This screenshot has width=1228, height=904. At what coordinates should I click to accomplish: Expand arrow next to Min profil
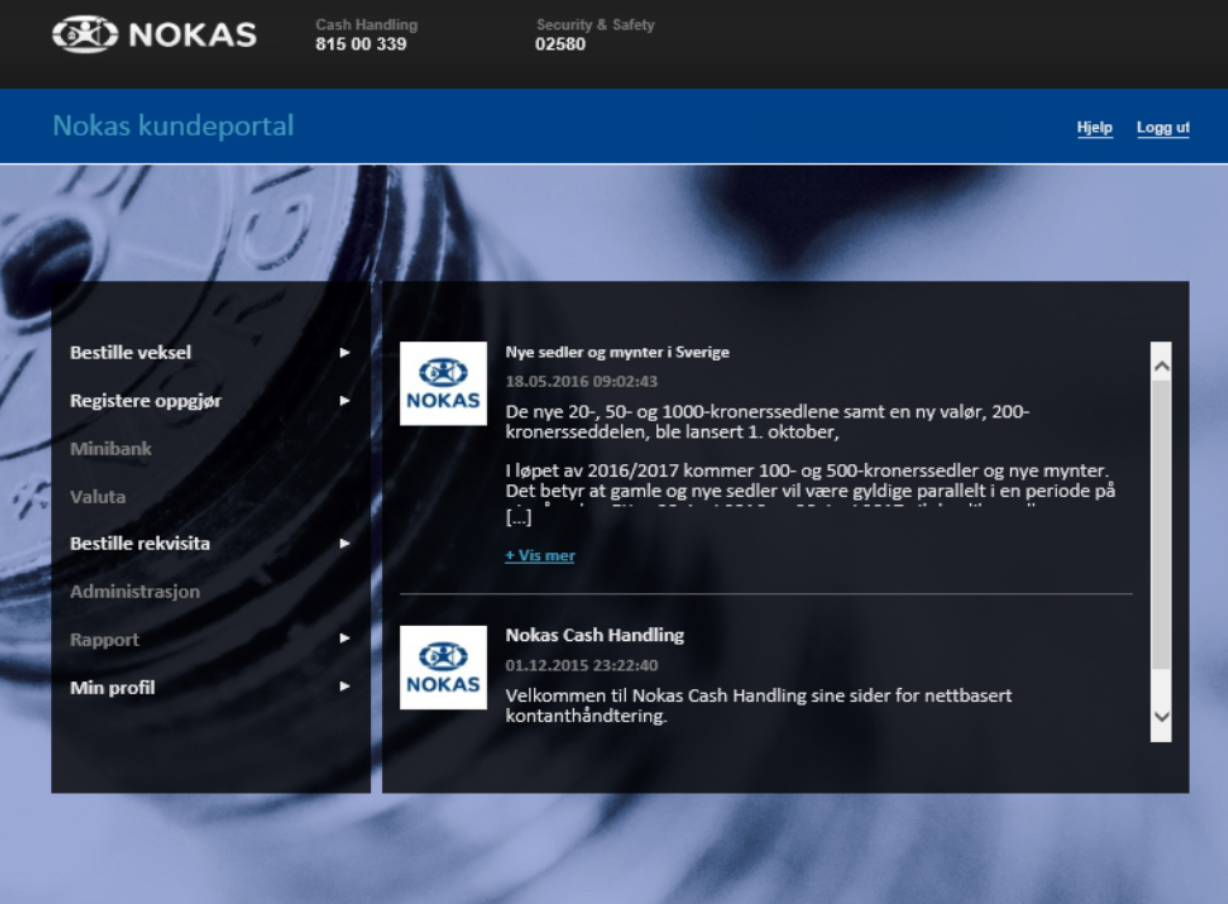pyautogui.click(x=345, y=688)
